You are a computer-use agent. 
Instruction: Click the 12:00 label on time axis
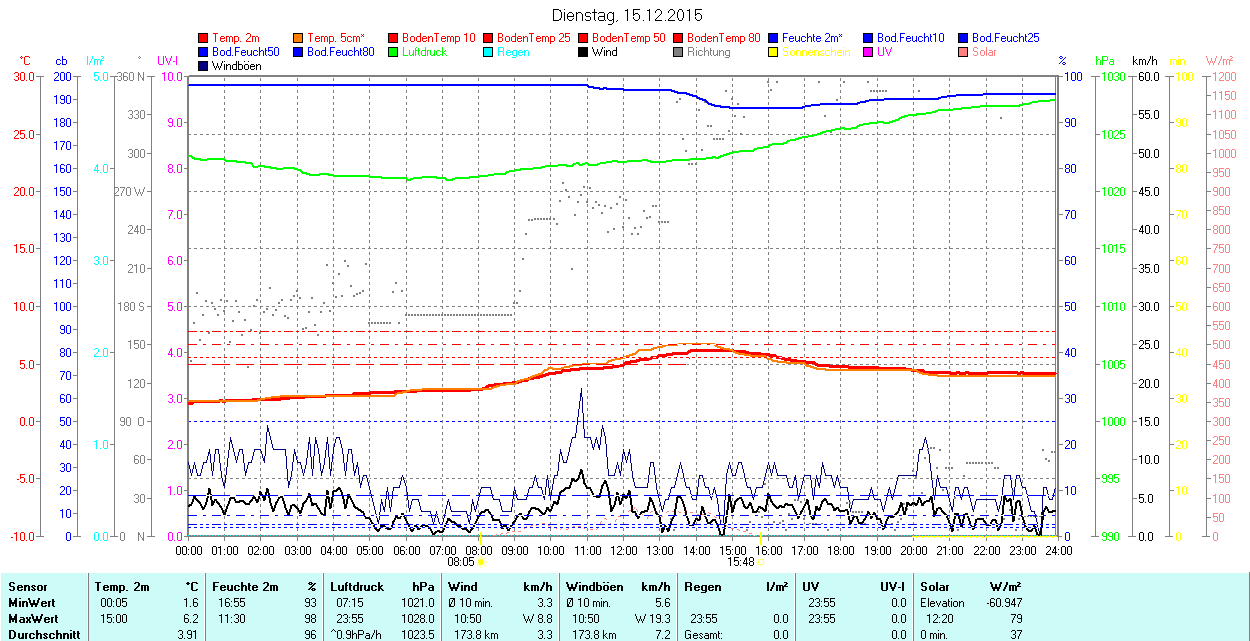[624, 550]
